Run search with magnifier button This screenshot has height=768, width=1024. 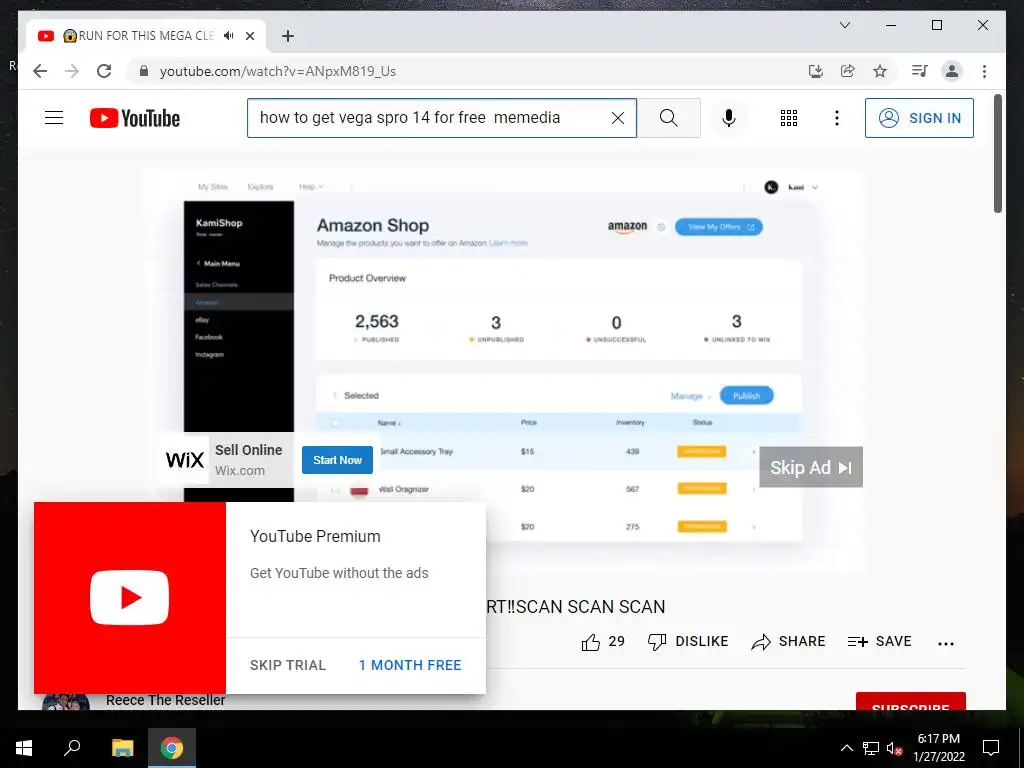tap(669, 118)
